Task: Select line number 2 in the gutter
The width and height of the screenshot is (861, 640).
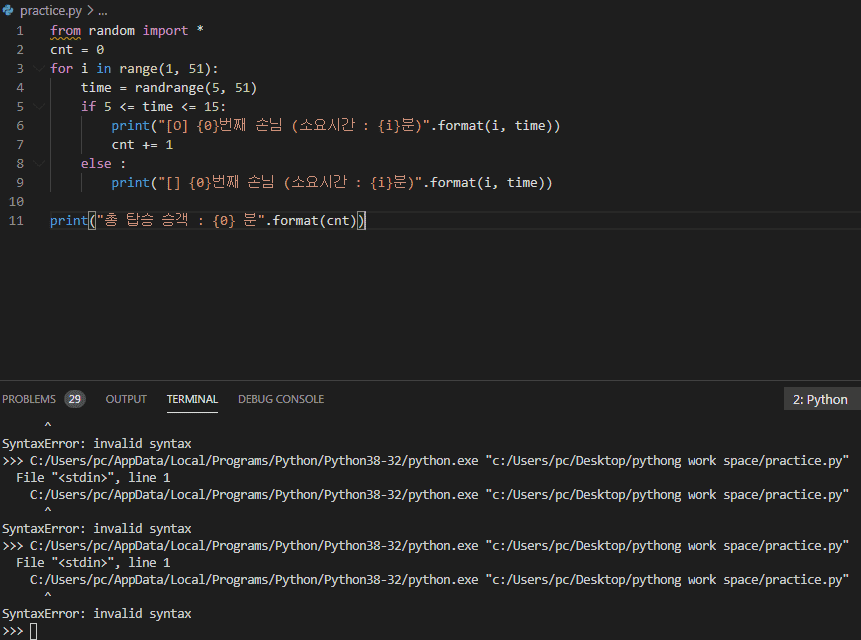Action: point(20,50)
